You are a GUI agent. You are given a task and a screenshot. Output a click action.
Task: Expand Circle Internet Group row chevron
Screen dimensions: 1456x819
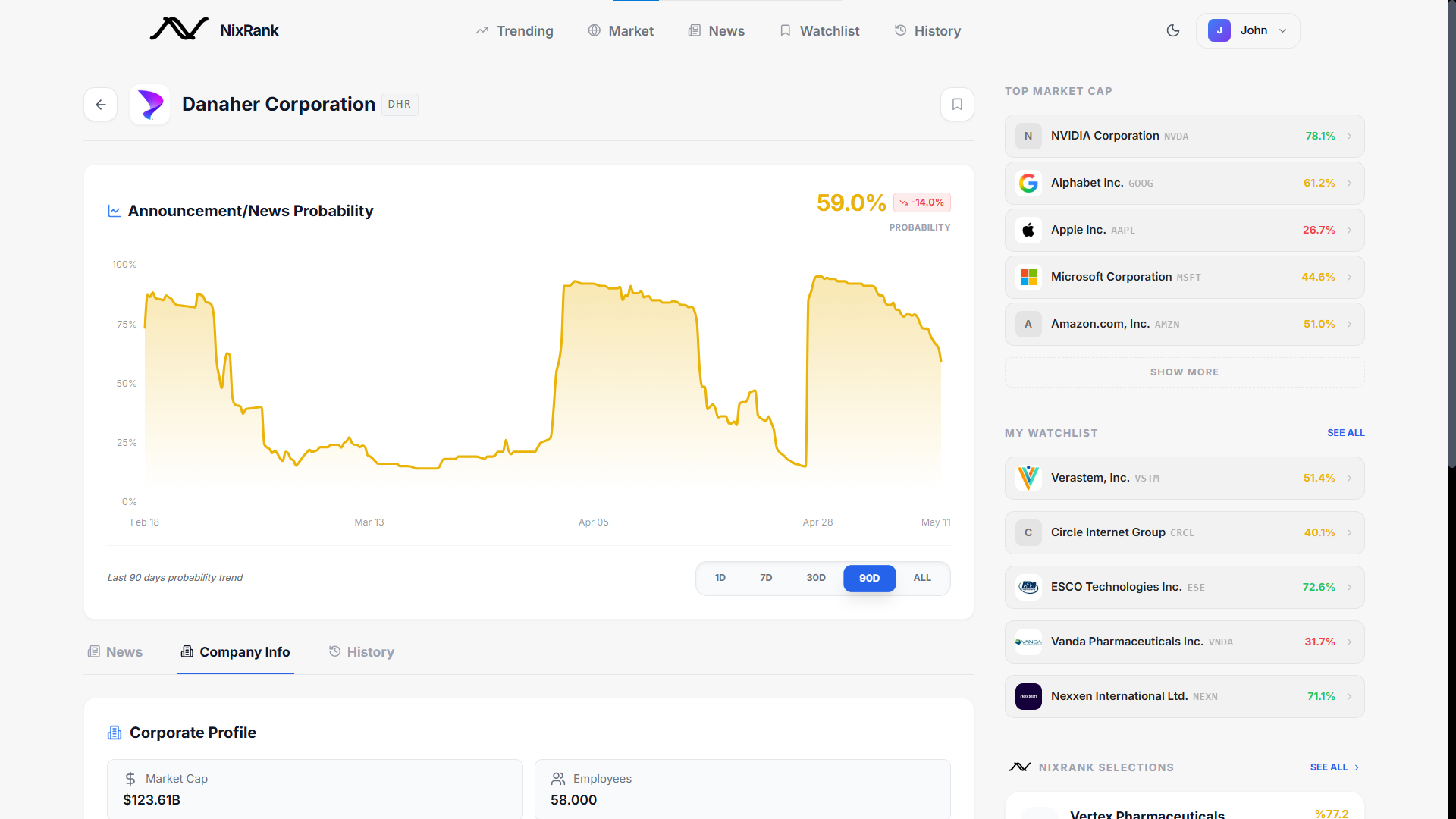(1349, 533)
